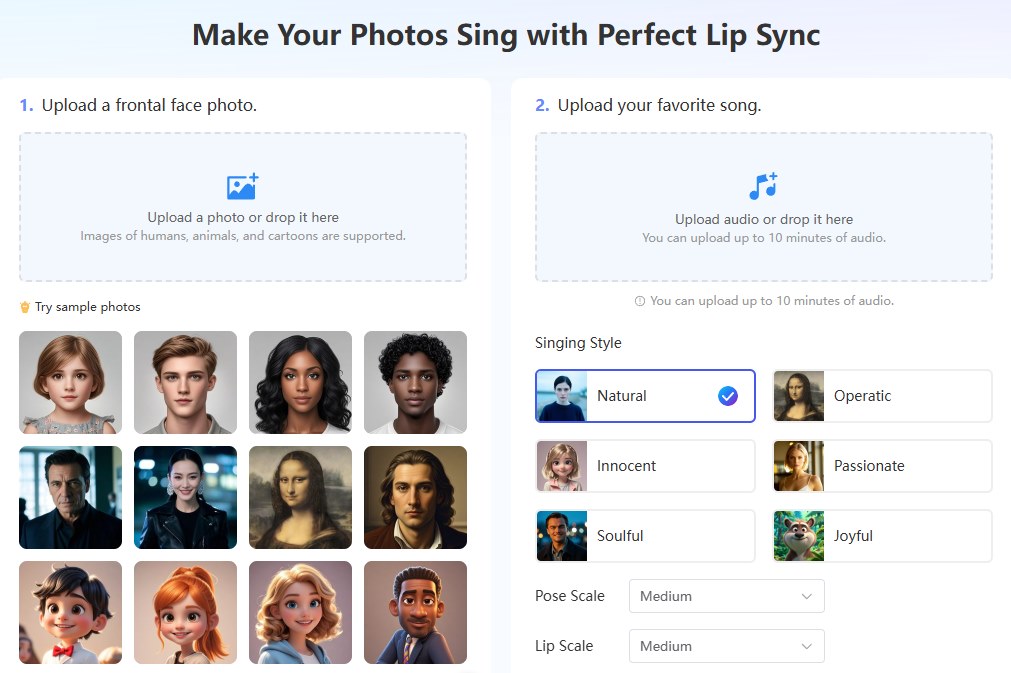Pick the Joyful singing style option

[x=882, y=536]
